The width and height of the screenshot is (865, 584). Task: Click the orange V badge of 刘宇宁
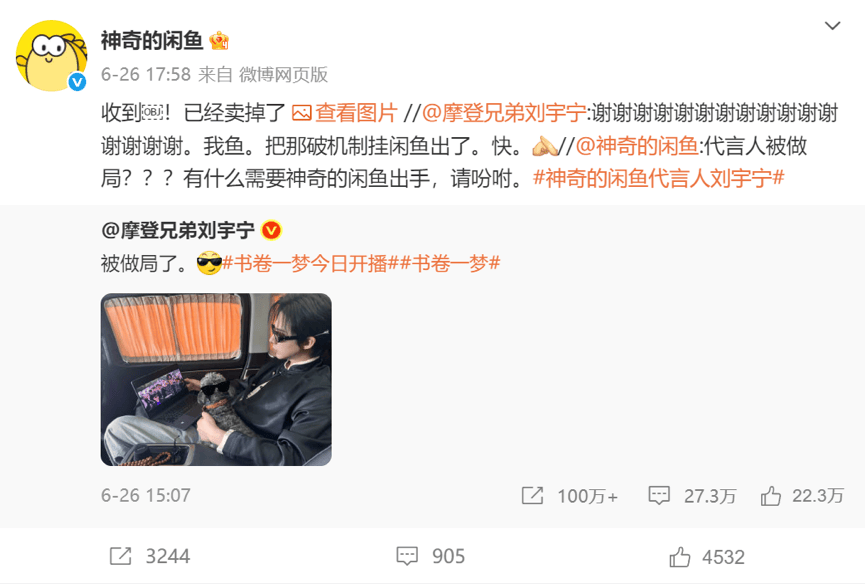point(271,230)
